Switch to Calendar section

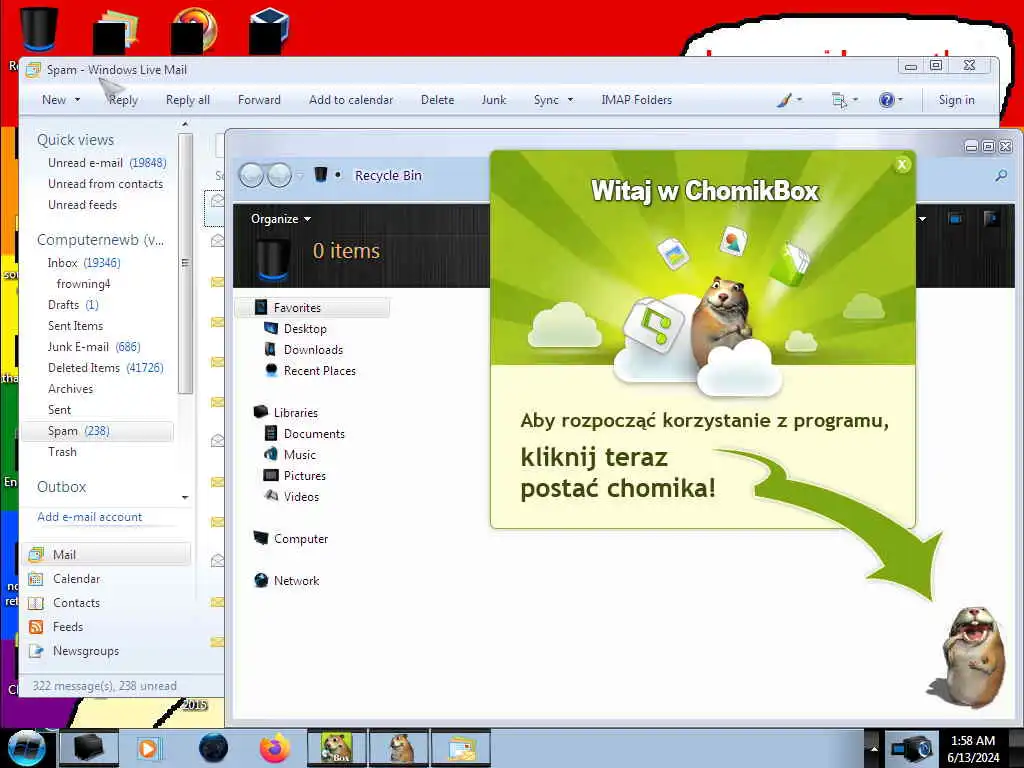coord(76,579)
